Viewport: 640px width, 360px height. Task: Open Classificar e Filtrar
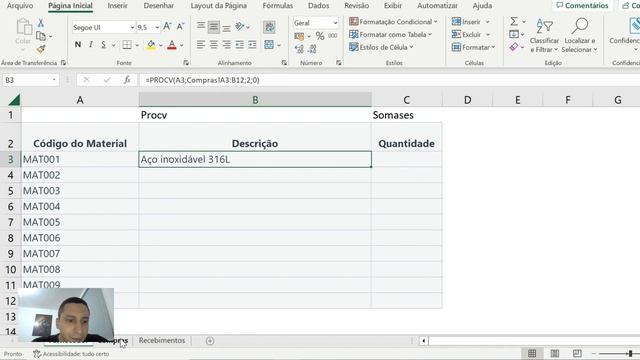coord(544,36)
